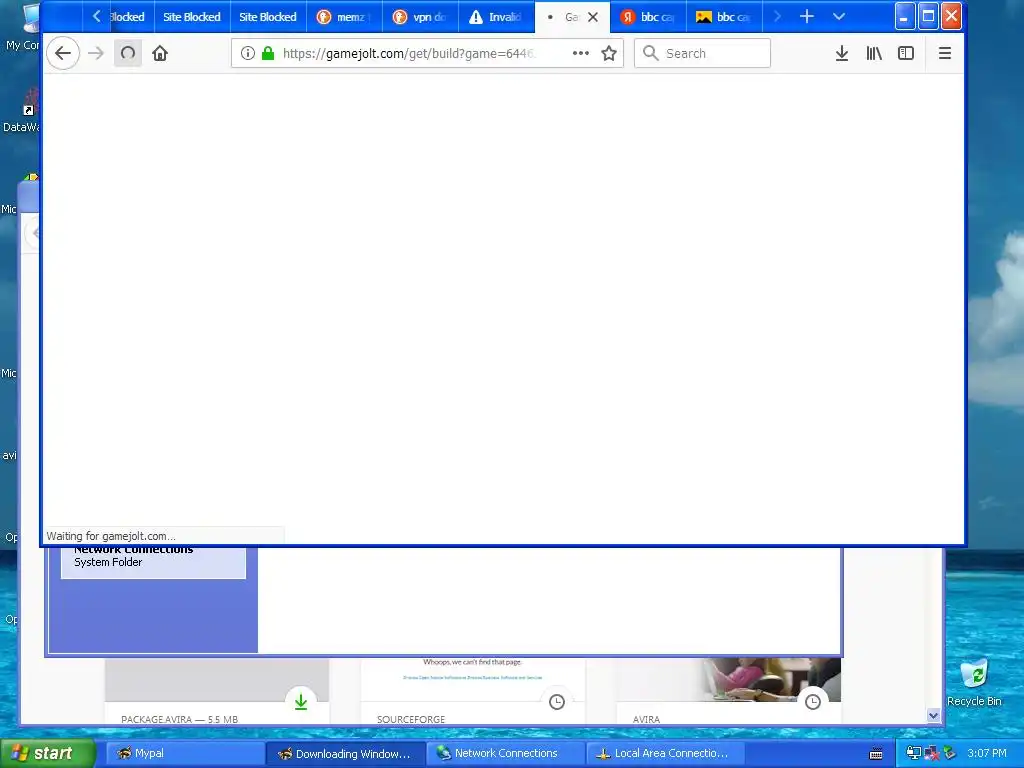Open the Library bookmarks icon
Viewport: 1024px width, 768px height.
874,54
